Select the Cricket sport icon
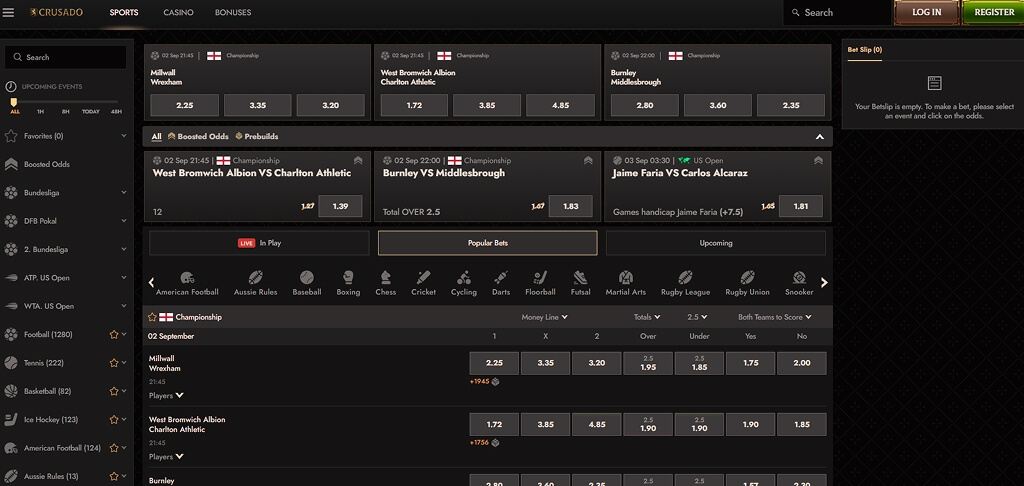This screenshot has width=1024, height=486. point(423,284)
